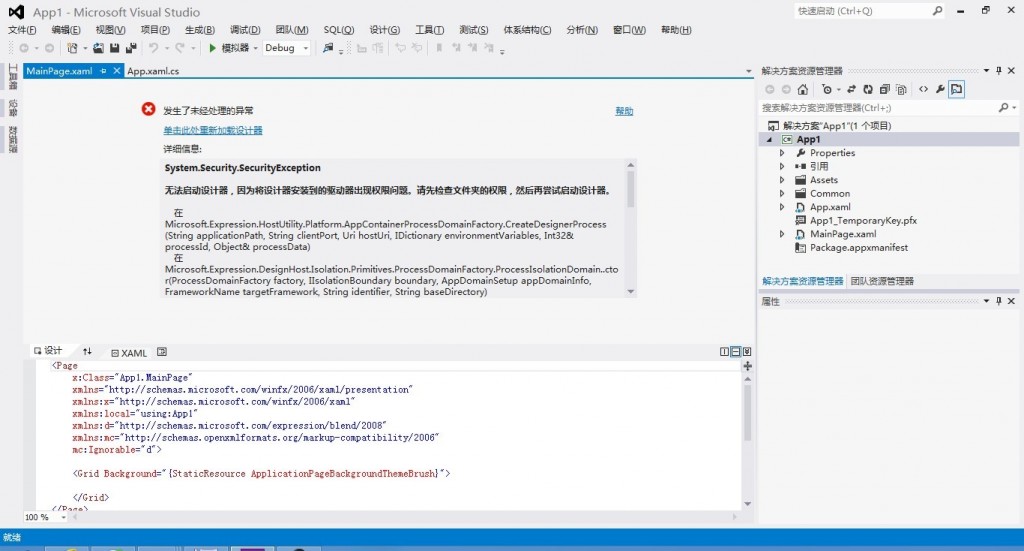This screenshot has height=551, width=1024.
Task: Click the Find in Files toolbar icon
Action: [x=328, y=48]
